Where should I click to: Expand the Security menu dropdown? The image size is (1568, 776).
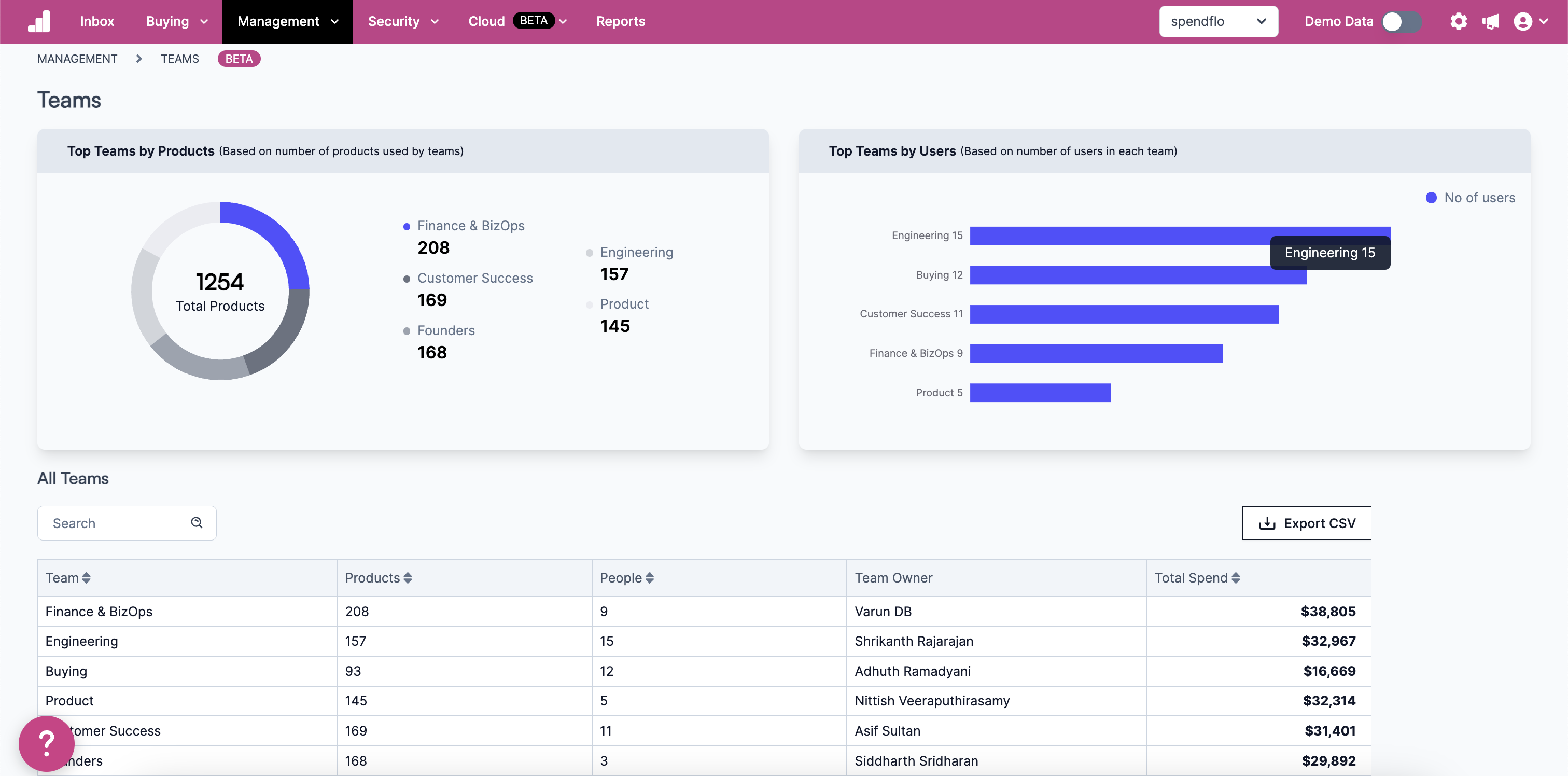point(403,21)
